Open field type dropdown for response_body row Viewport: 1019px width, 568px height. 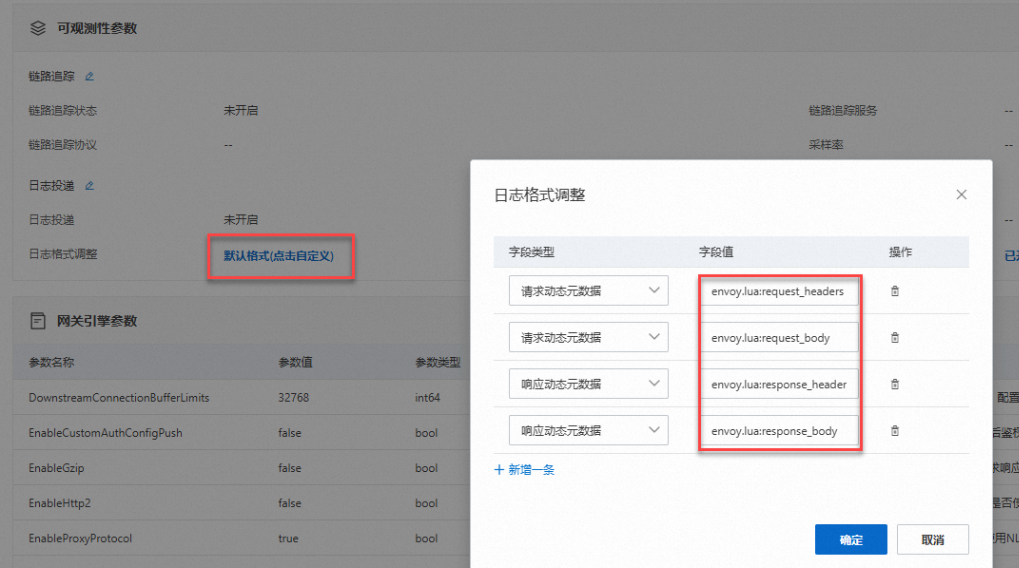coord(588,430)
